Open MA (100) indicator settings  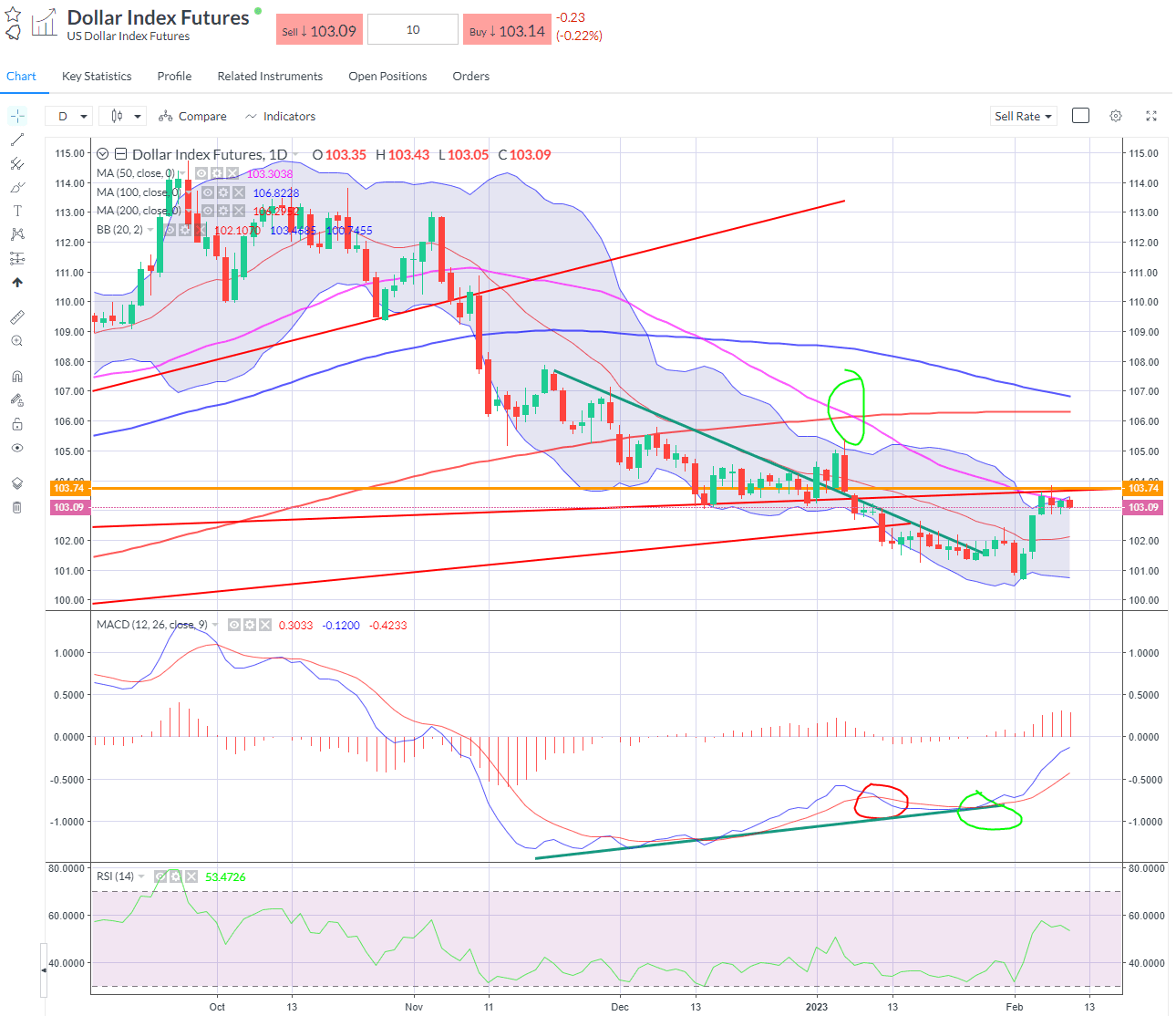tap(223, 192)
